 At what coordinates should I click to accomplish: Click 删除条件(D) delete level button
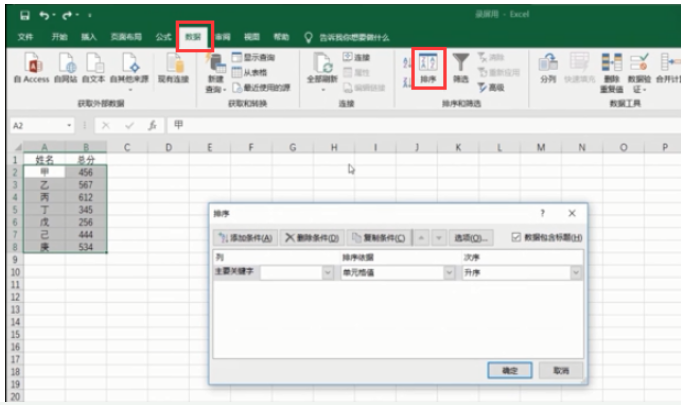point(312,238)
